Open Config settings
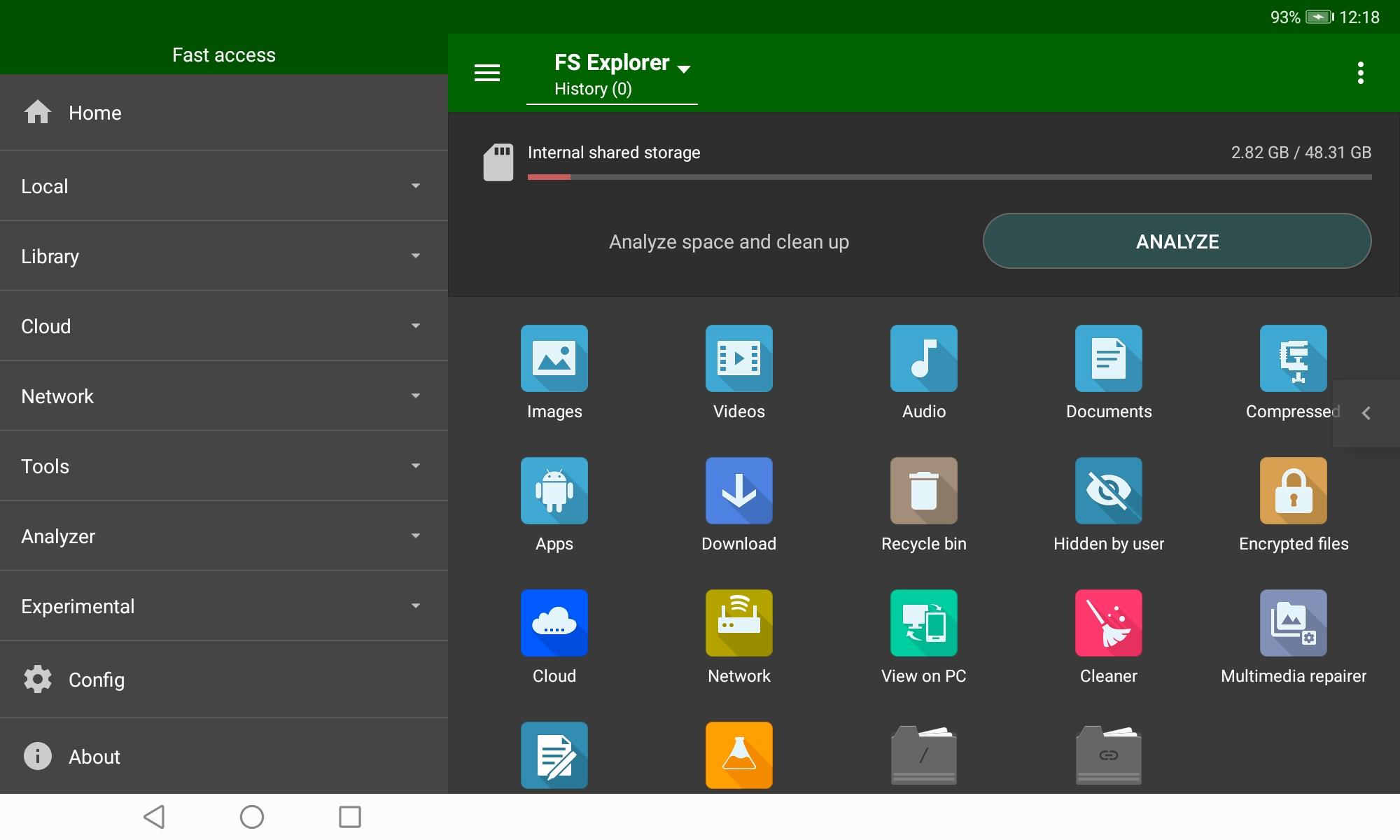The height and width of the screenshot is (840, 1400). point(224,679)
